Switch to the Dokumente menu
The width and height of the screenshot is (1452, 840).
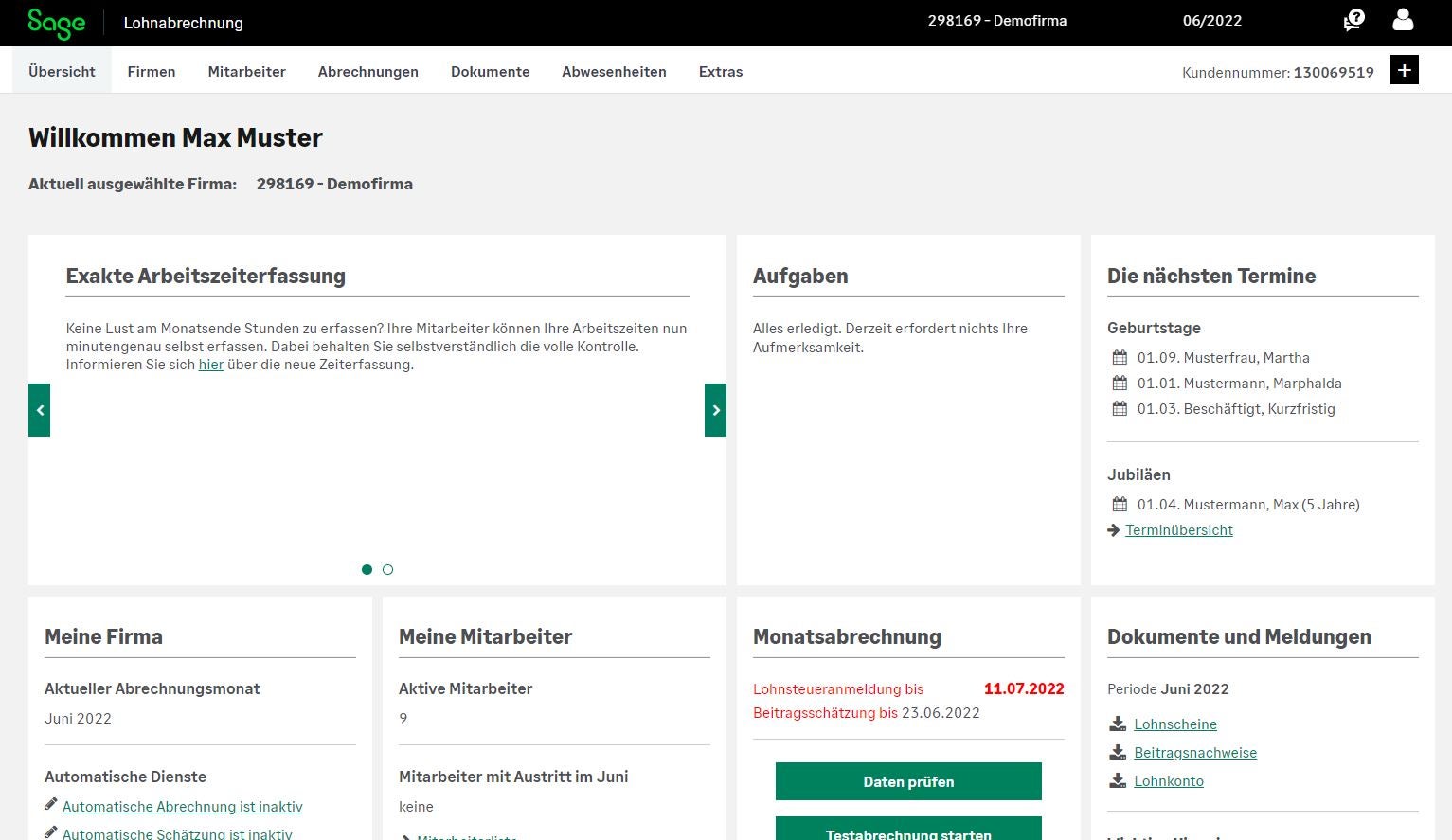[x=490, y=72]
